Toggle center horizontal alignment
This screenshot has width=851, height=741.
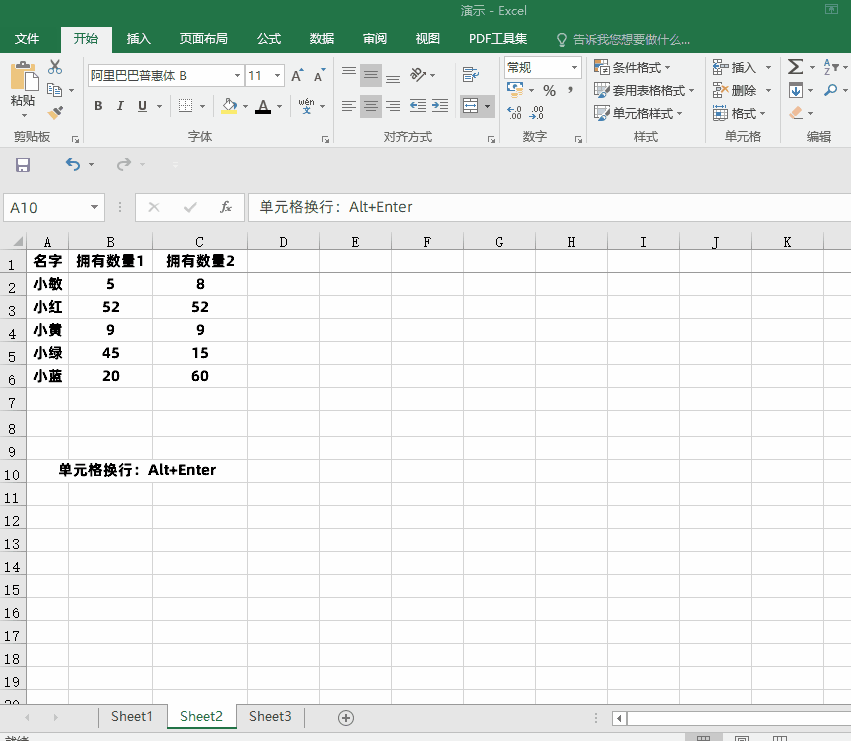pos(371,106)
